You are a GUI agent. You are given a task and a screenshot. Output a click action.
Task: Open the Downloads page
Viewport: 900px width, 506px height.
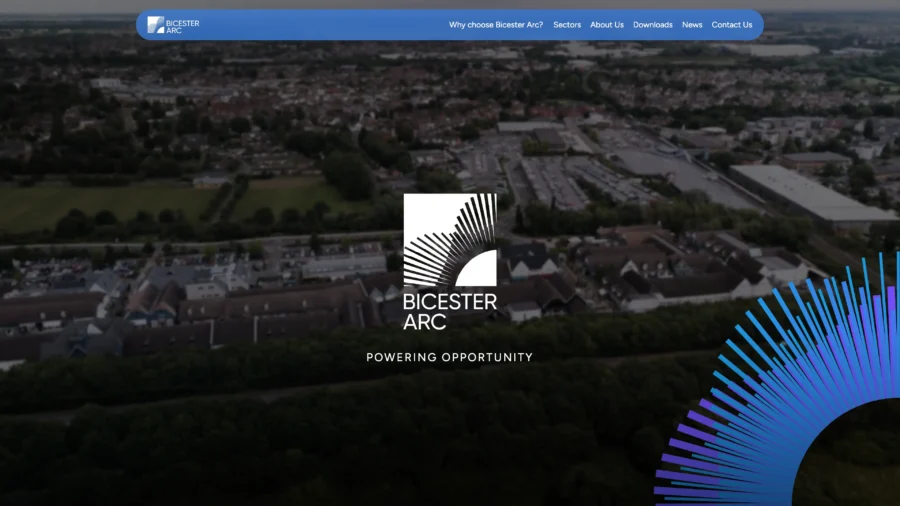[x=653, y=25]
